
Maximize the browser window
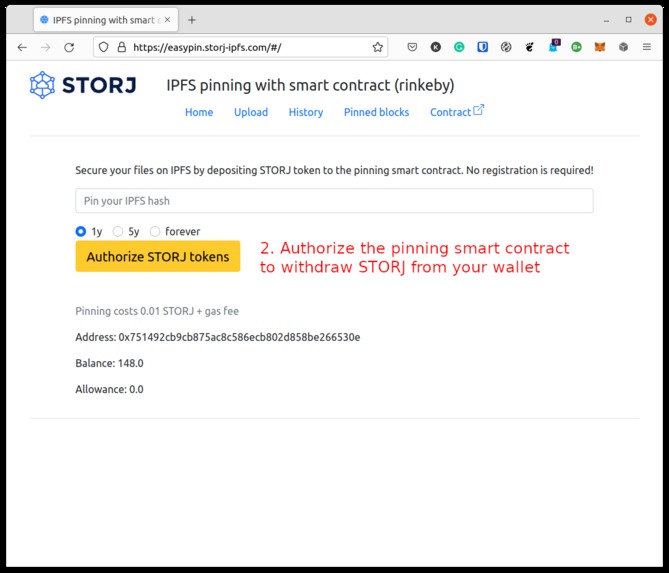click(628, 20)
